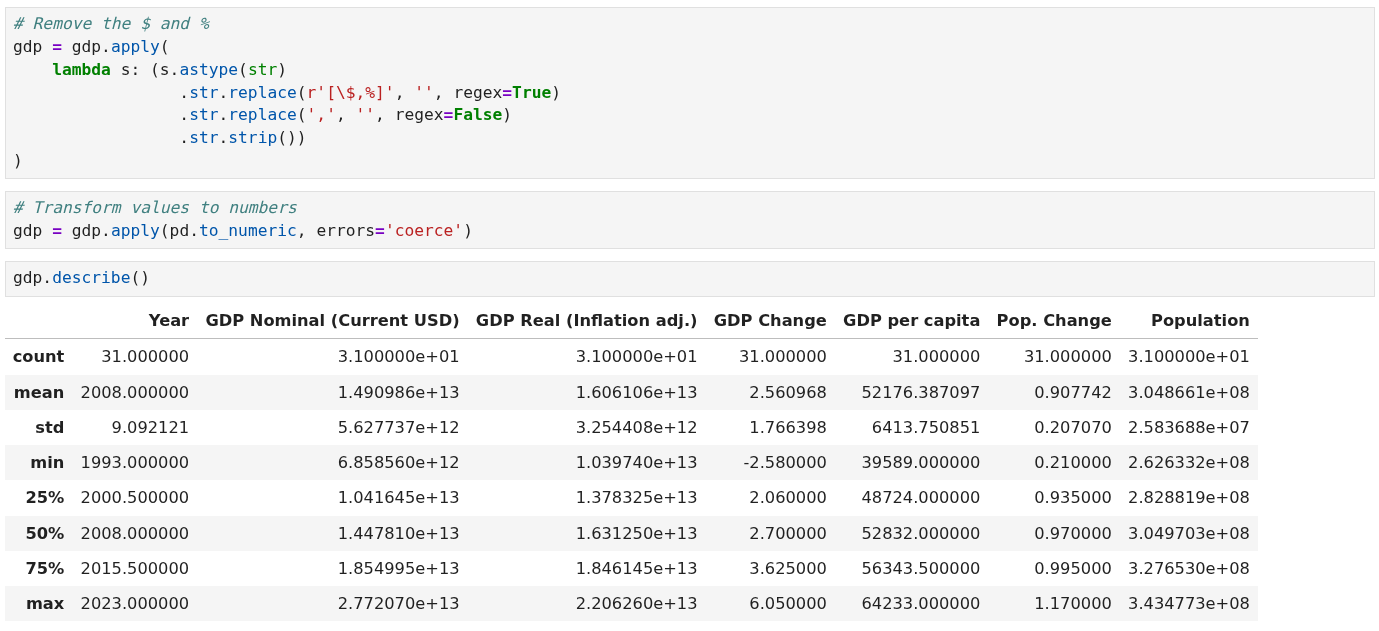The width and height of the screenshot is (1379, 631).
Task: Click the max row label
Action: (x=45, y=603)
